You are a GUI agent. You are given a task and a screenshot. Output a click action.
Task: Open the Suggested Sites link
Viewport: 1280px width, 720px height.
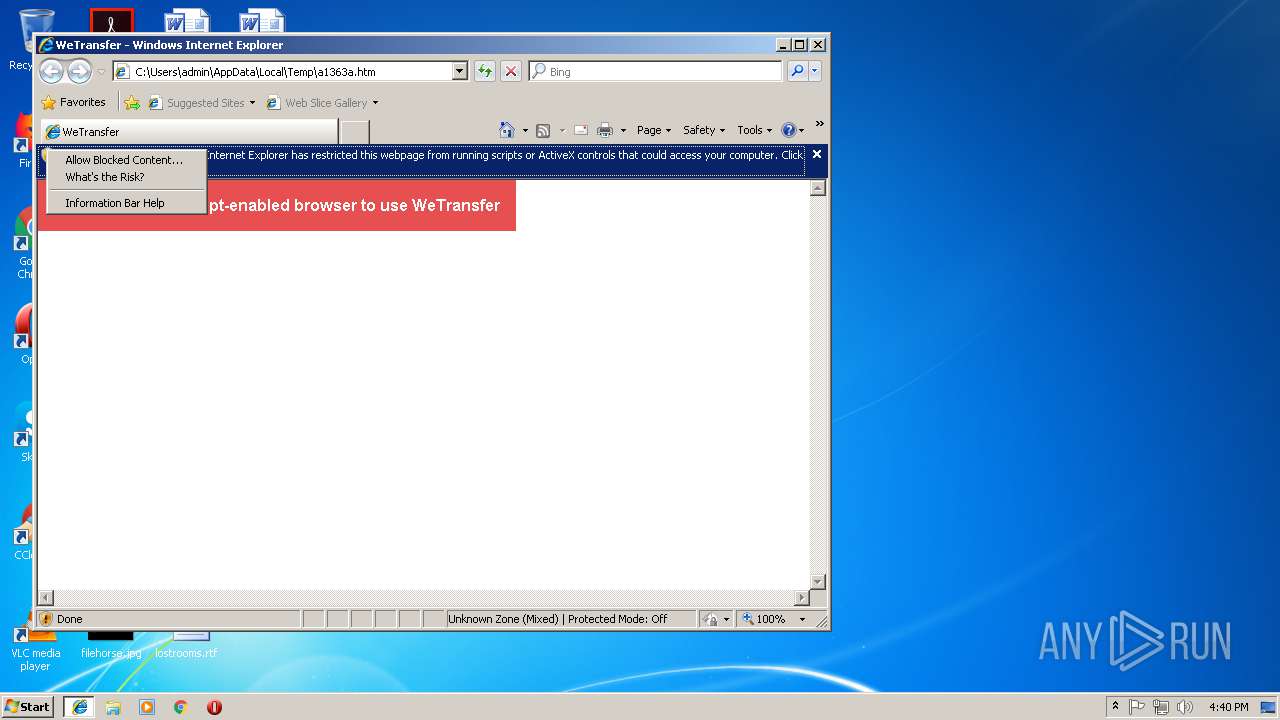click(201, 103)
